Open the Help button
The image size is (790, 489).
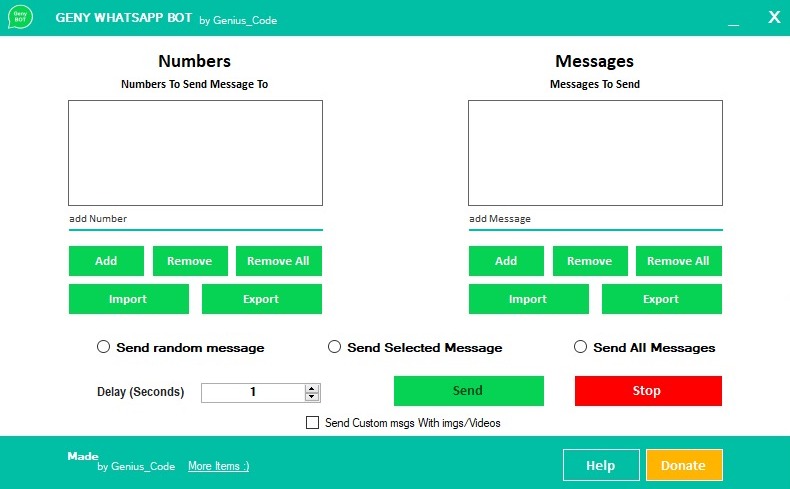[x=601, y=465]
